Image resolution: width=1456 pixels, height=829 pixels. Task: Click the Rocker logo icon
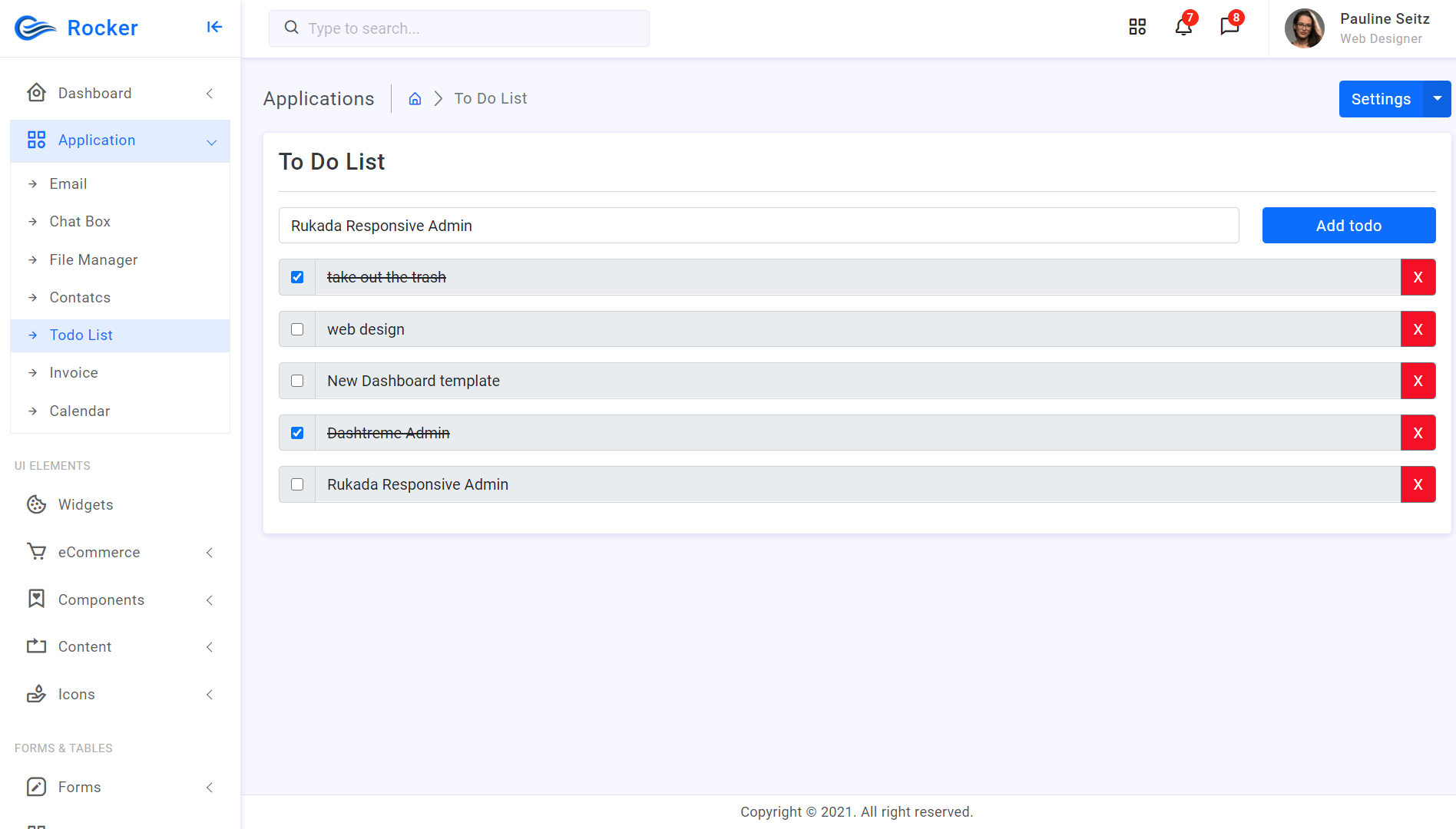34,28
